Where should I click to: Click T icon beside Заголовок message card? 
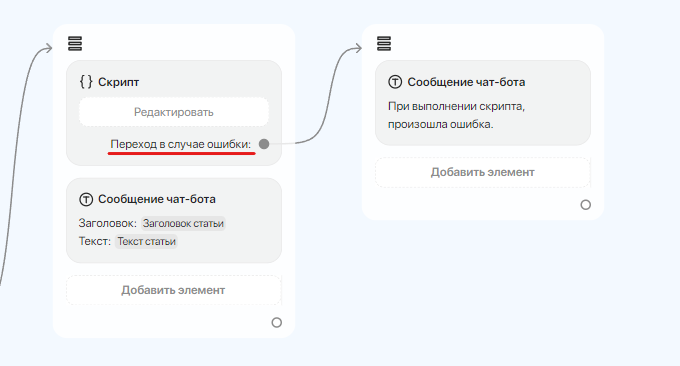pyautogui.click(x=86, y=199)
